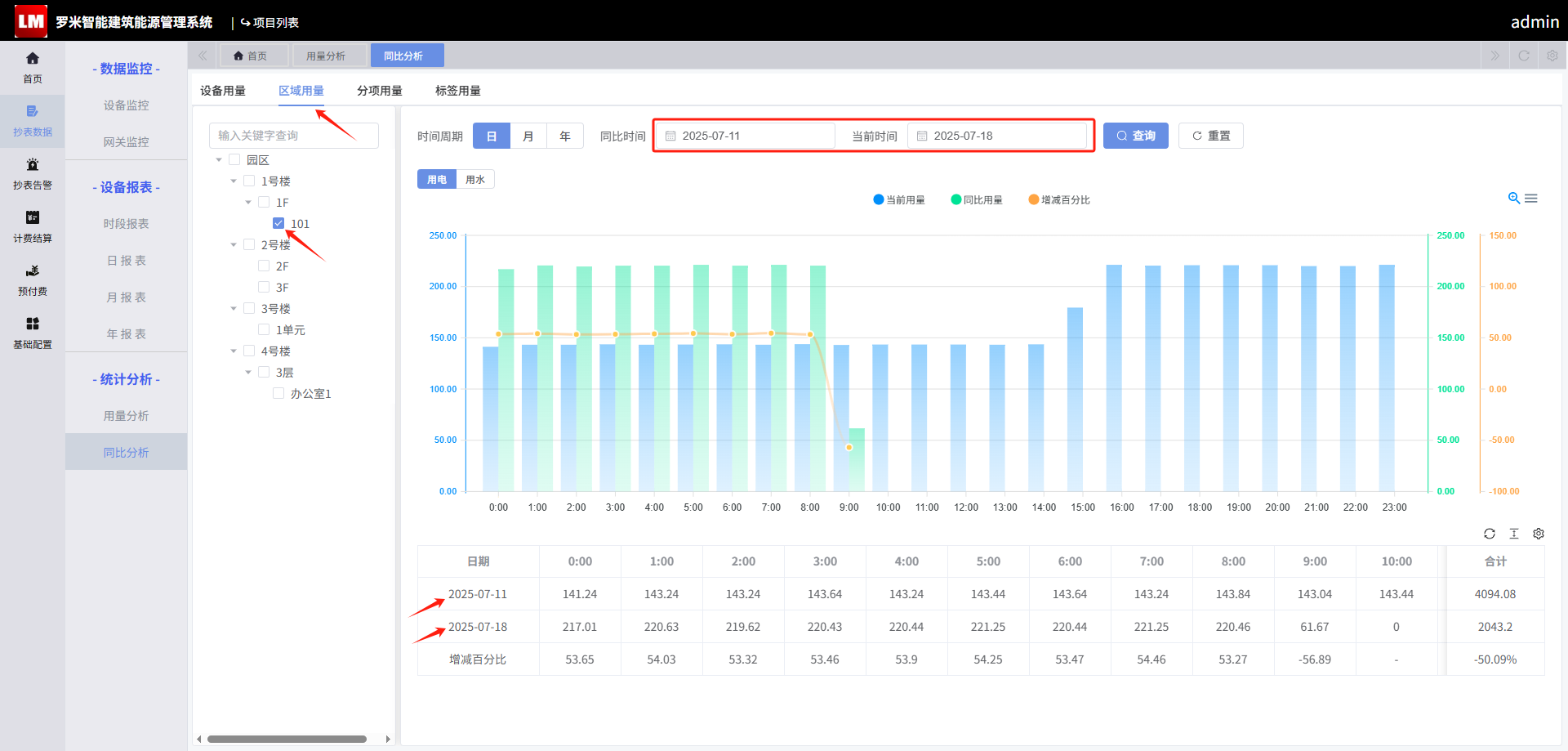Click the chart zoom magnifier icon
The width and height of the screenshot is (1568, 751).
[1513, 199]
